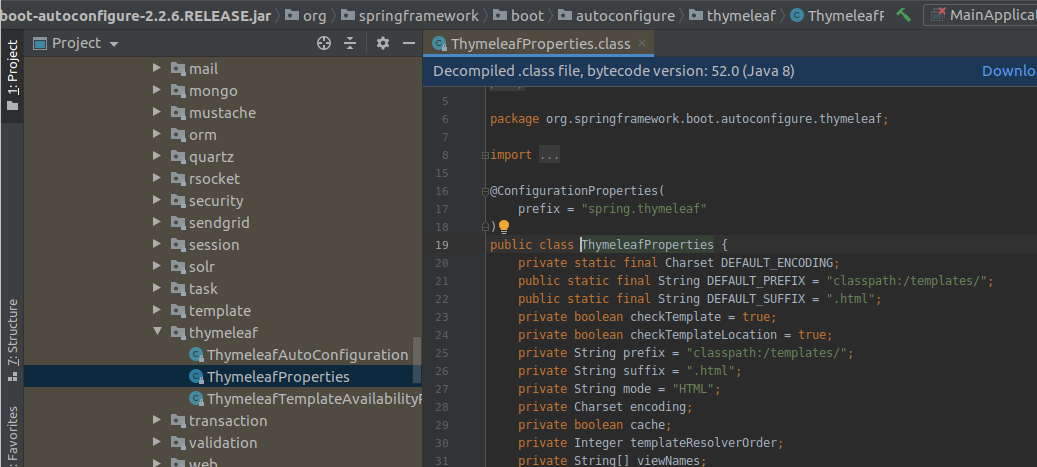Select the session package in tree

click(x=214, y=245)
